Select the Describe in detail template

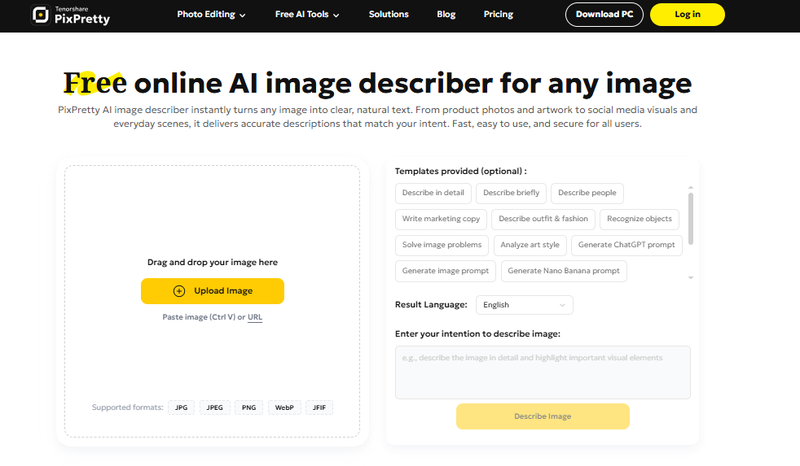tap(433, 193)
